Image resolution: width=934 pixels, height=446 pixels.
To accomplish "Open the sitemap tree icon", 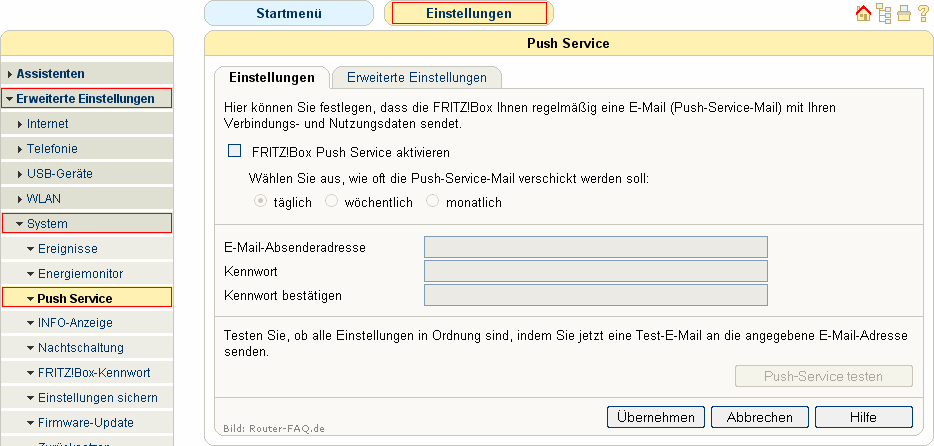I will click(884, 14).
